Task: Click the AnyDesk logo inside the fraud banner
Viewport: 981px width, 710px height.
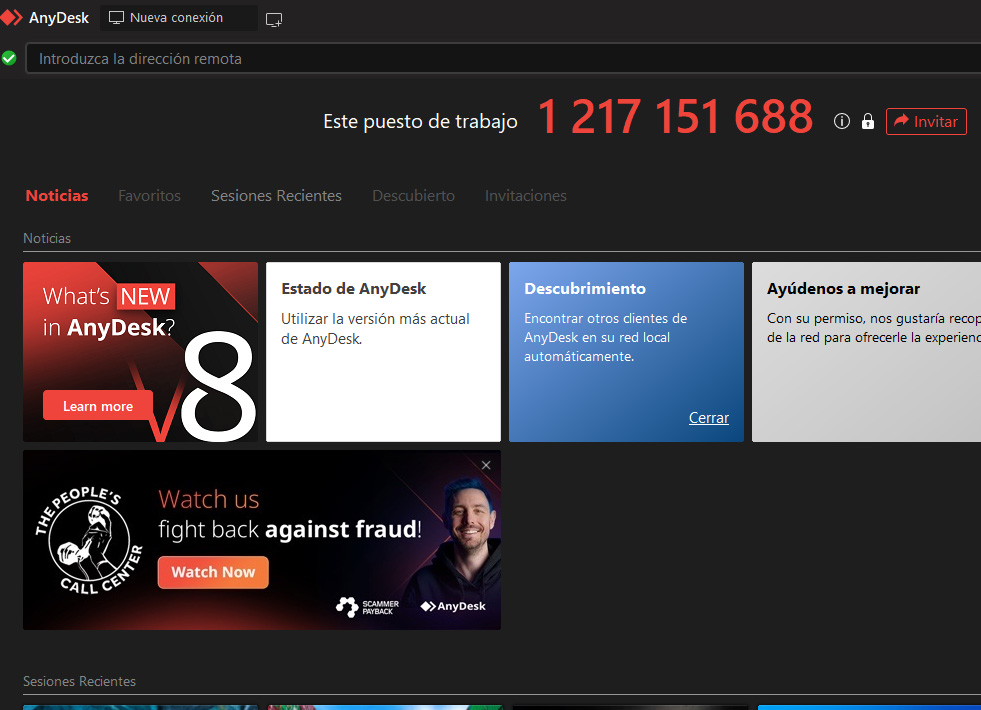Action: click(452, 606)
